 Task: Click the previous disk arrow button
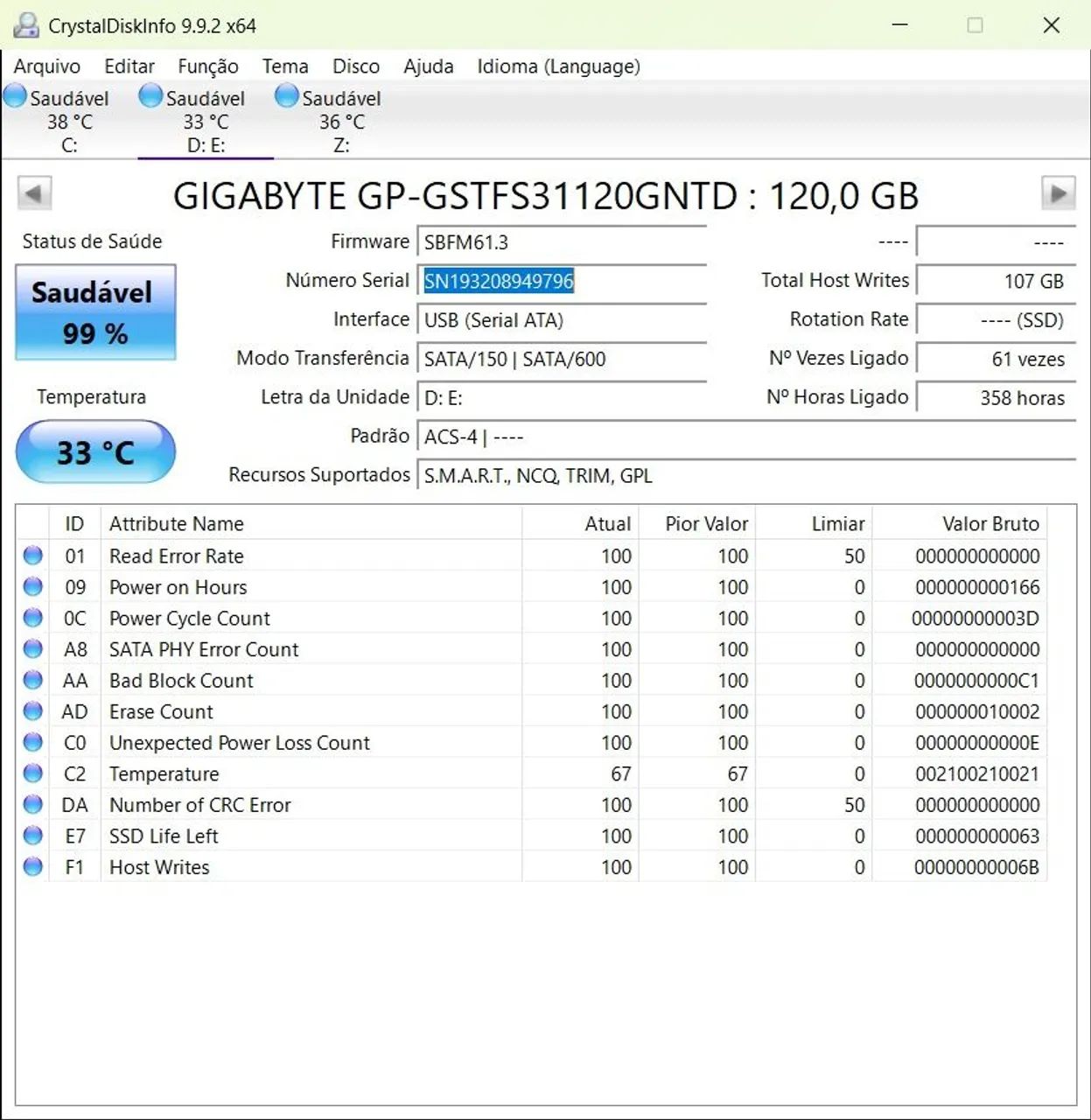click(35, 193)
